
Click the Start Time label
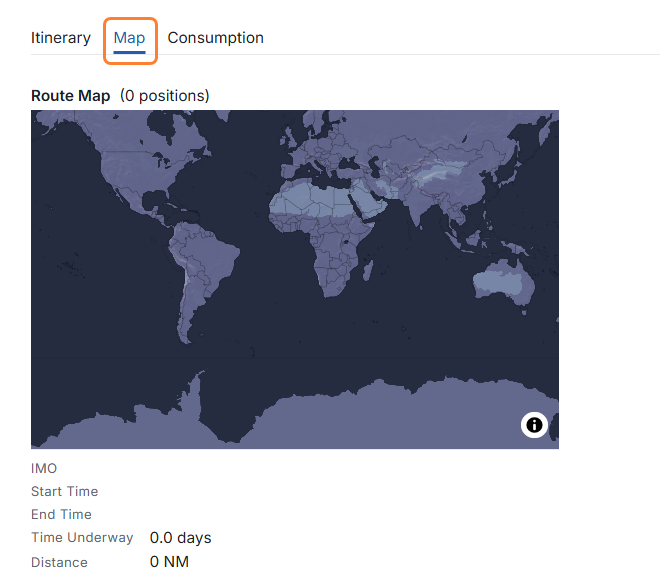(64, 491)
